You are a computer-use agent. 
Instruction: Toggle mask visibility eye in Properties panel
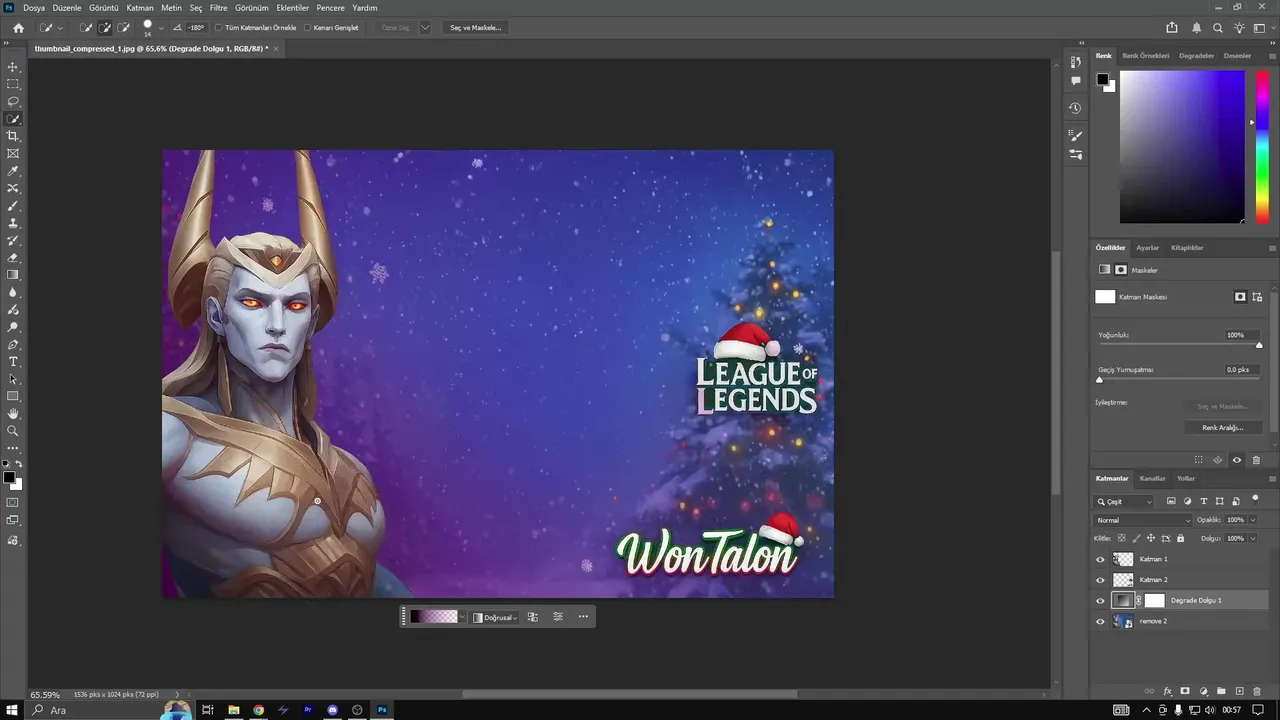point(1237,460)
